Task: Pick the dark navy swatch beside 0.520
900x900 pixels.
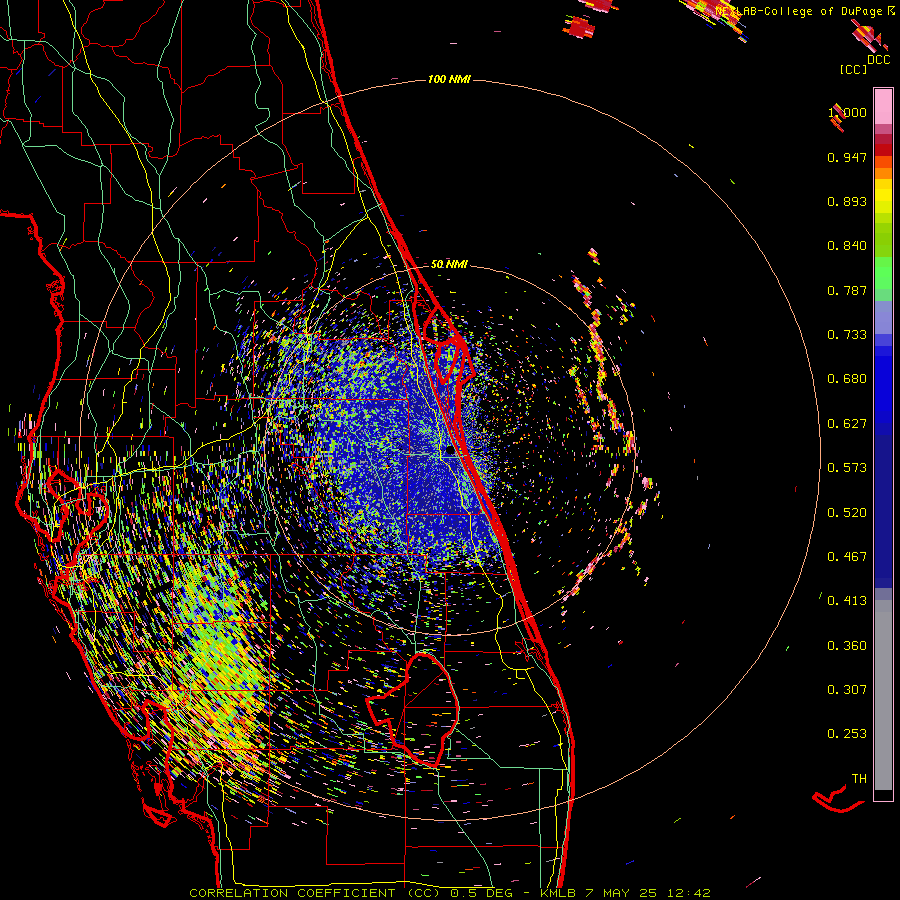Action: point(883,511)
